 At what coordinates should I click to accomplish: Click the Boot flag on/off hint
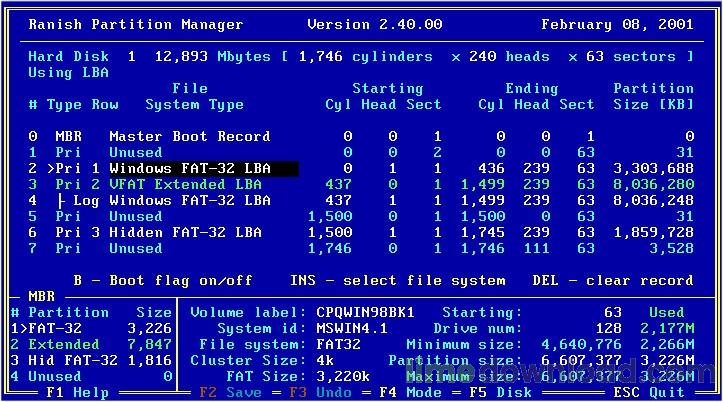(163, 281)
